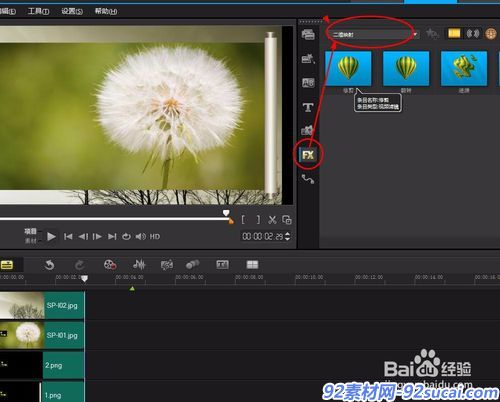Open the Sound Mixer waveform icon

point(139,265)
